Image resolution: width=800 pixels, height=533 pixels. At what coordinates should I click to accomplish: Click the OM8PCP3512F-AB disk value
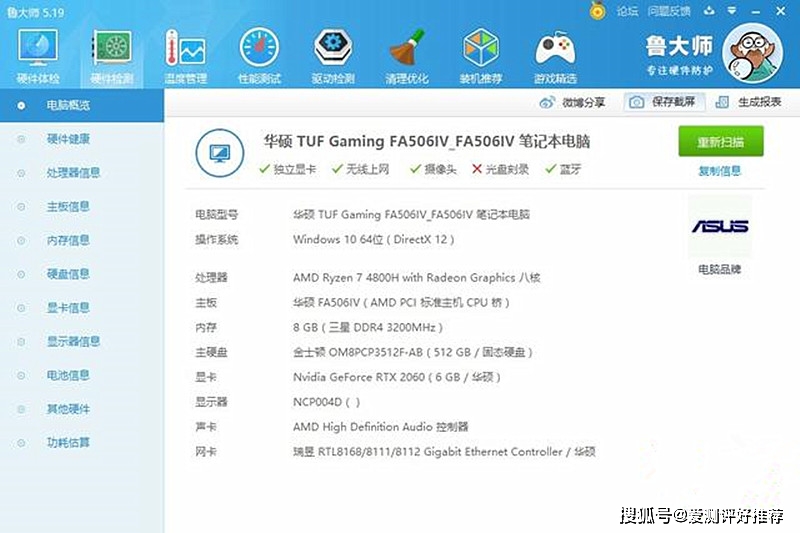click(413, 352)
